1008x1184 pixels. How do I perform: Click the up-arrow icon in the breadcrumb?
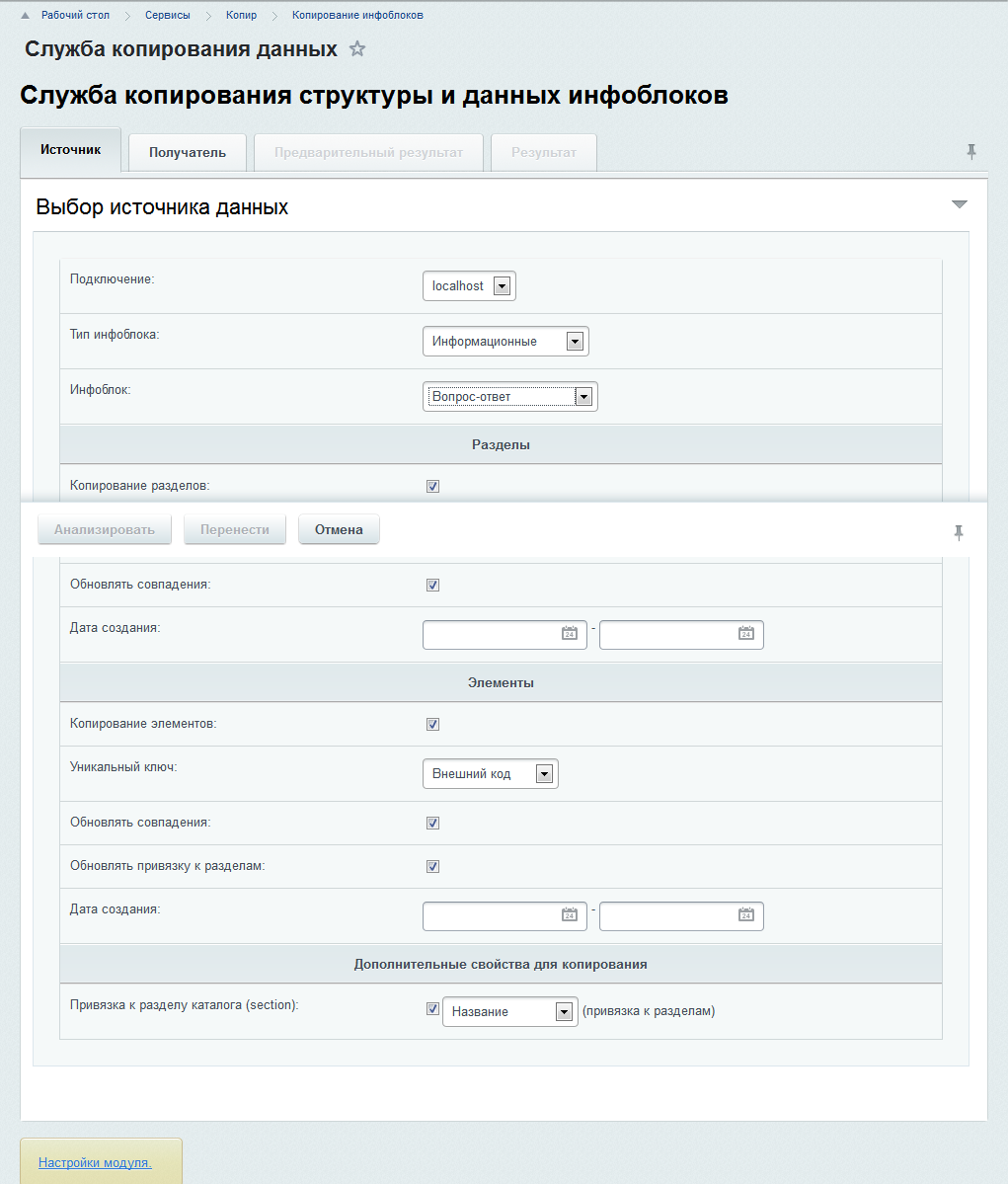[26, 16]
